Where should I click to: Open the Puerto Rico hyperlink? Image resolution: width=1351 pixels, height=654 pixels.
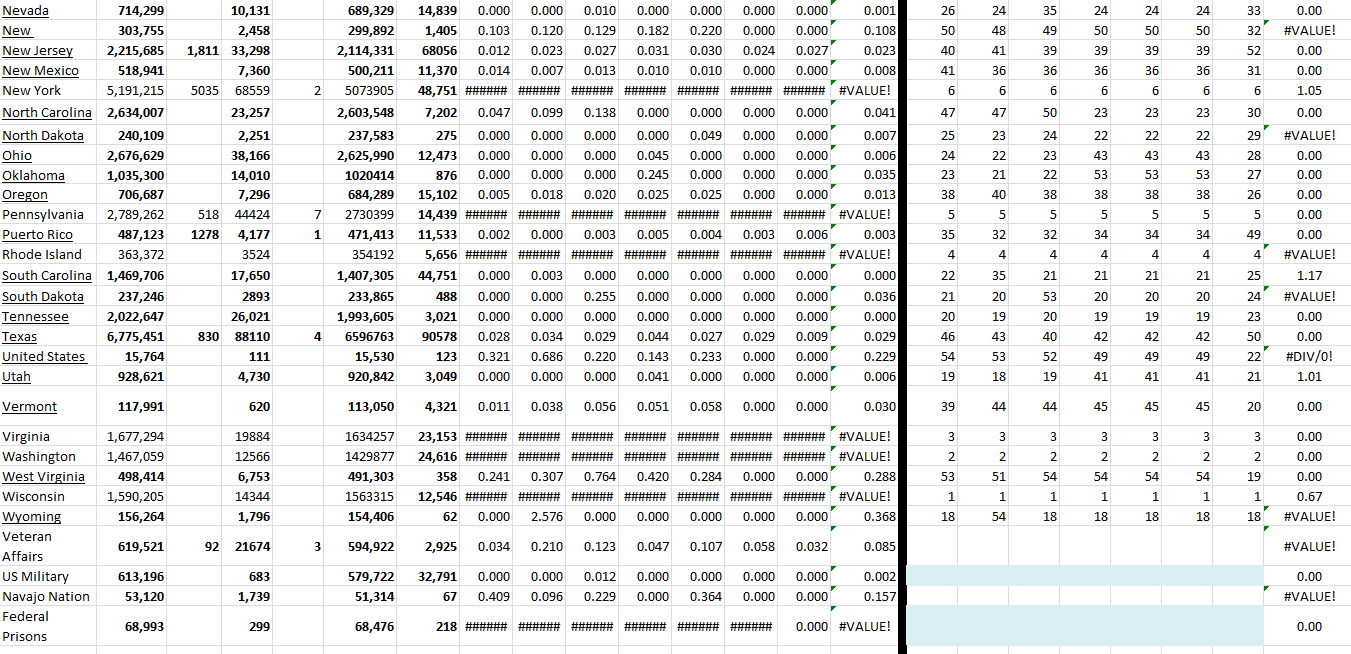point(38,234)
